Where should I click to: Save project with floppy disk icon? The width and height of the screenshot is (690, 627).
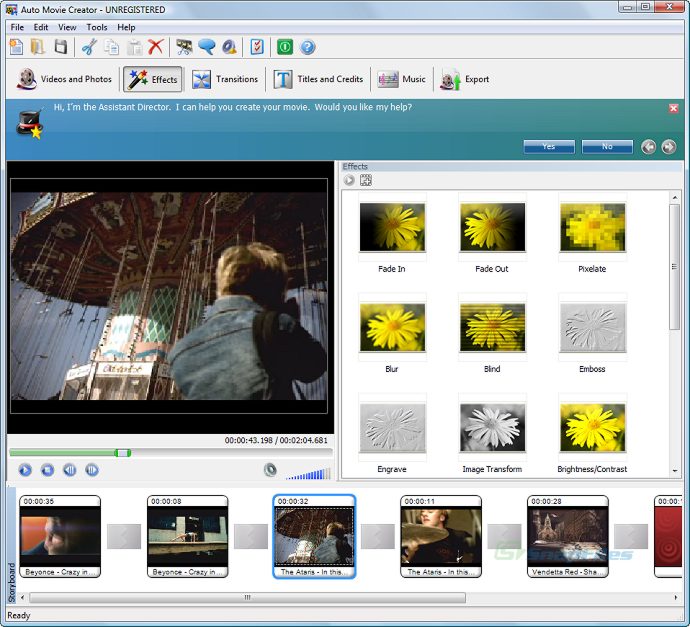tap(61, 47)
